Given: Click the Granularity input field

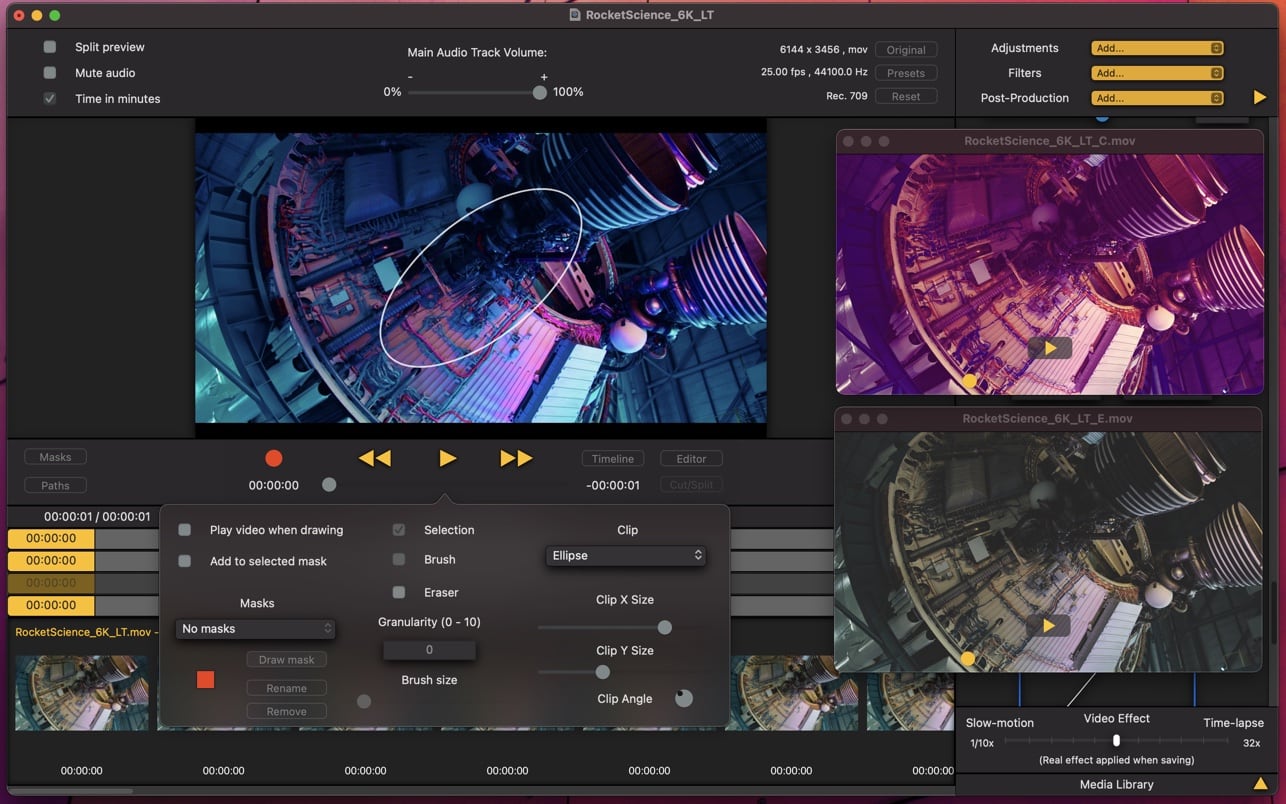Looking at the screenshot, I should (x=429, y=650).
